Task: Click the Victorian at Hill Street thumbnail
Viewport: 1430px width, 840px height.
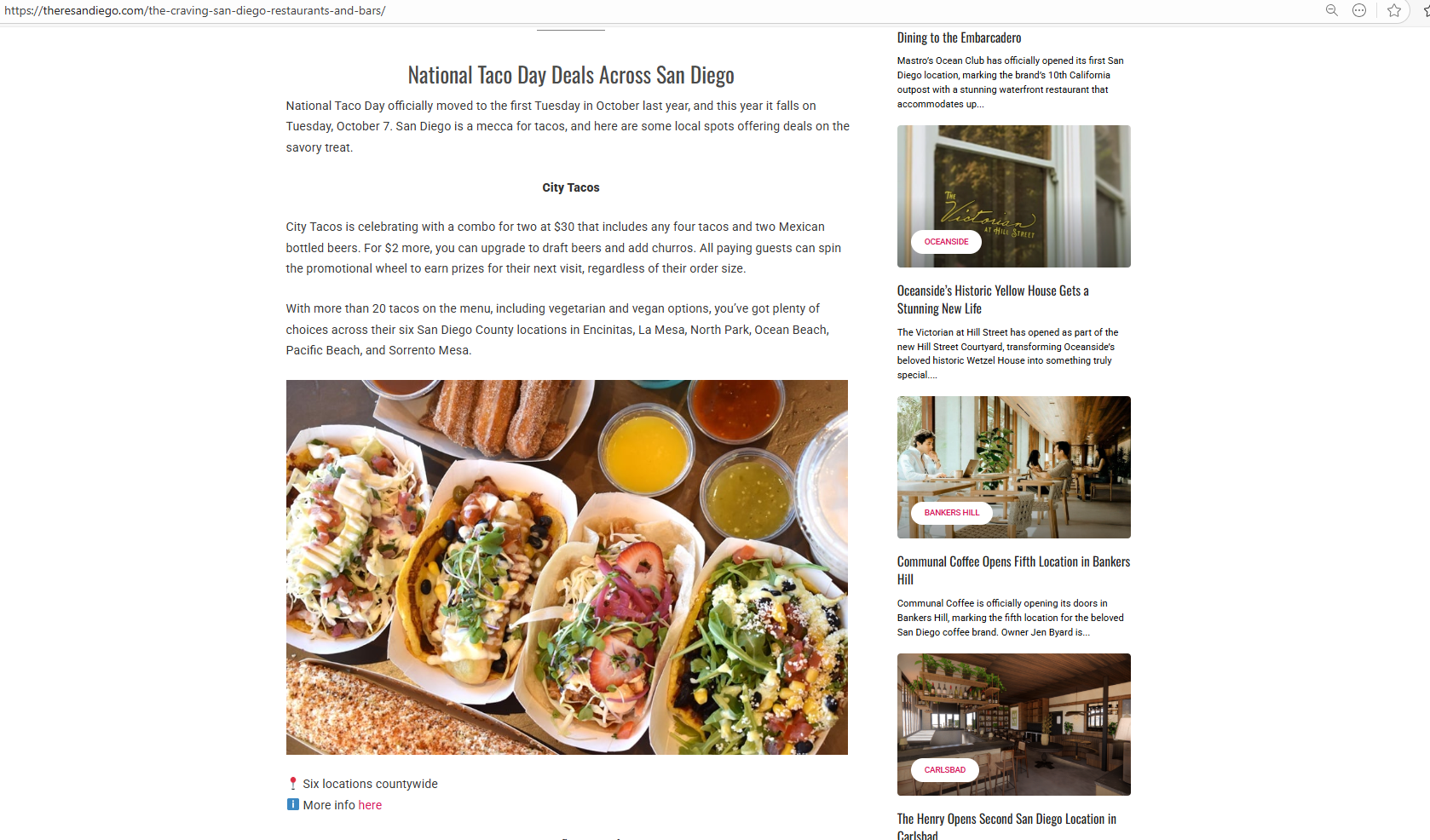Action: click(1014, 196)
